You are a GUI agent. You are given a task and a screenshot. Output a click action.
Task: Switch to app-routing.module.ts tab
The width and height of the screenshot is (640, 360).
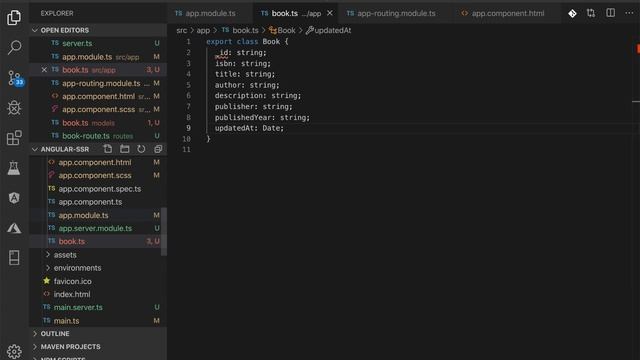(396, 13)
